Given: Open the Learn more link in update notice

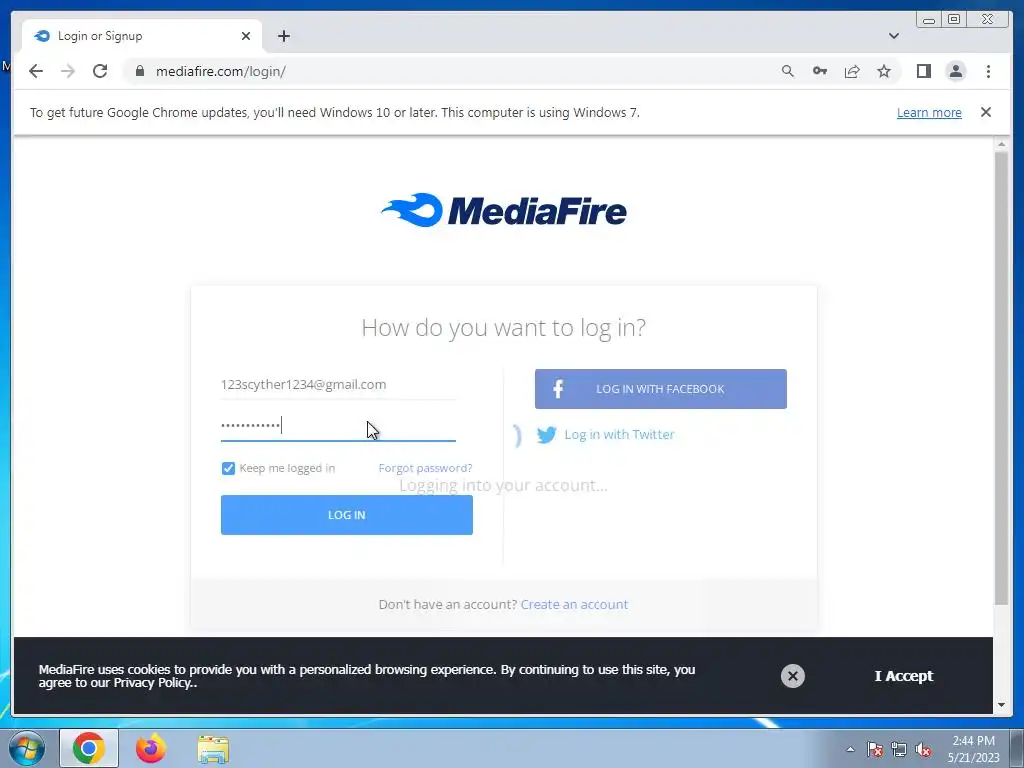Looking at the screenshot, I should 929,112.
